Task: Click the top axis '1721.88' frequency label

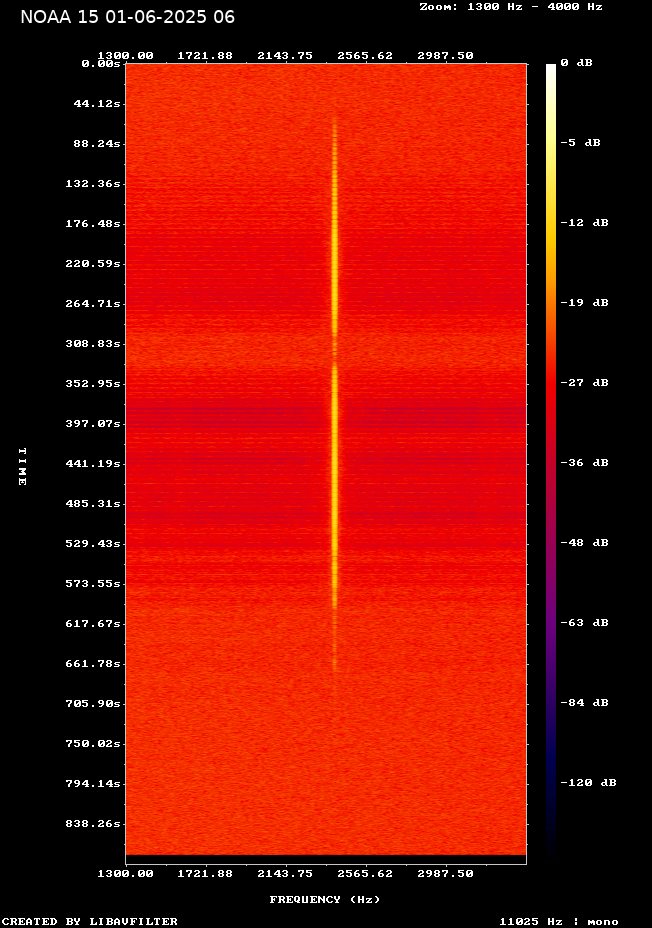Action: (x=205, y=56)
